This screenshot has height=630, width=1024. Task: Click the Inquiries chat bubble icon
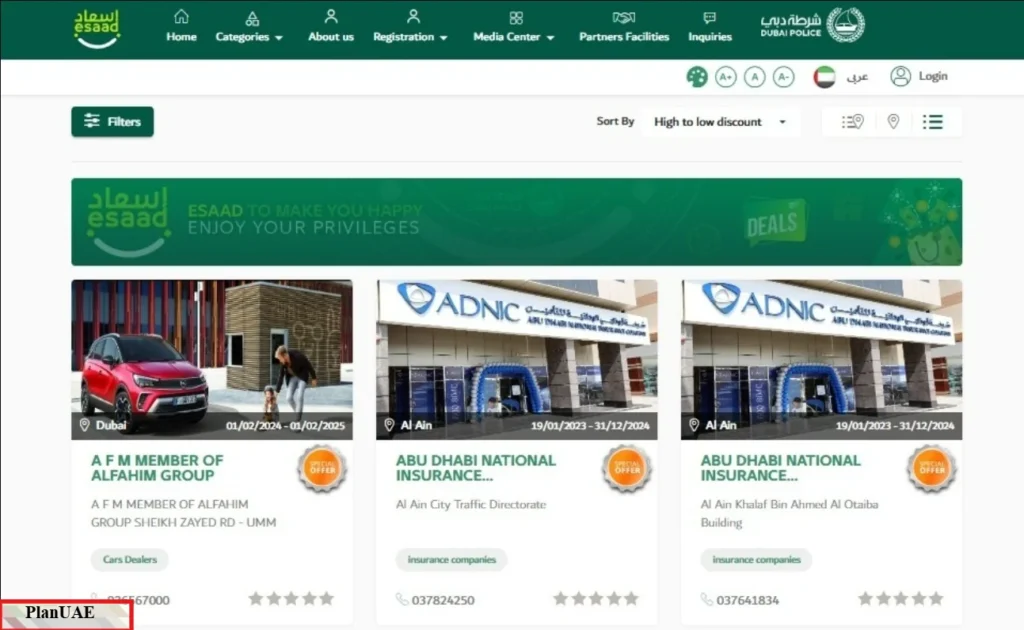pos(709,18)
